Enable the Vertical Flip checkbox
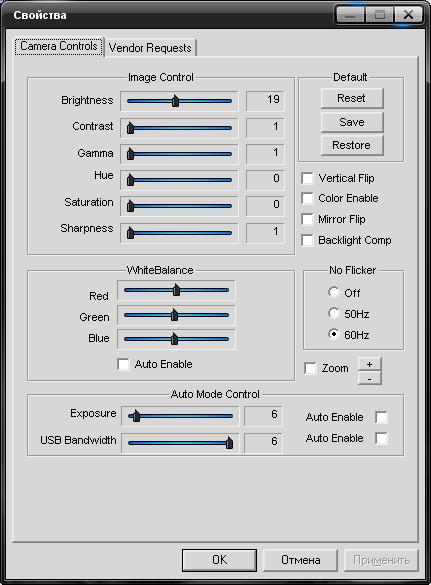Screen dimensions: 431x585 pyautogui.click(x=307, y=178)
